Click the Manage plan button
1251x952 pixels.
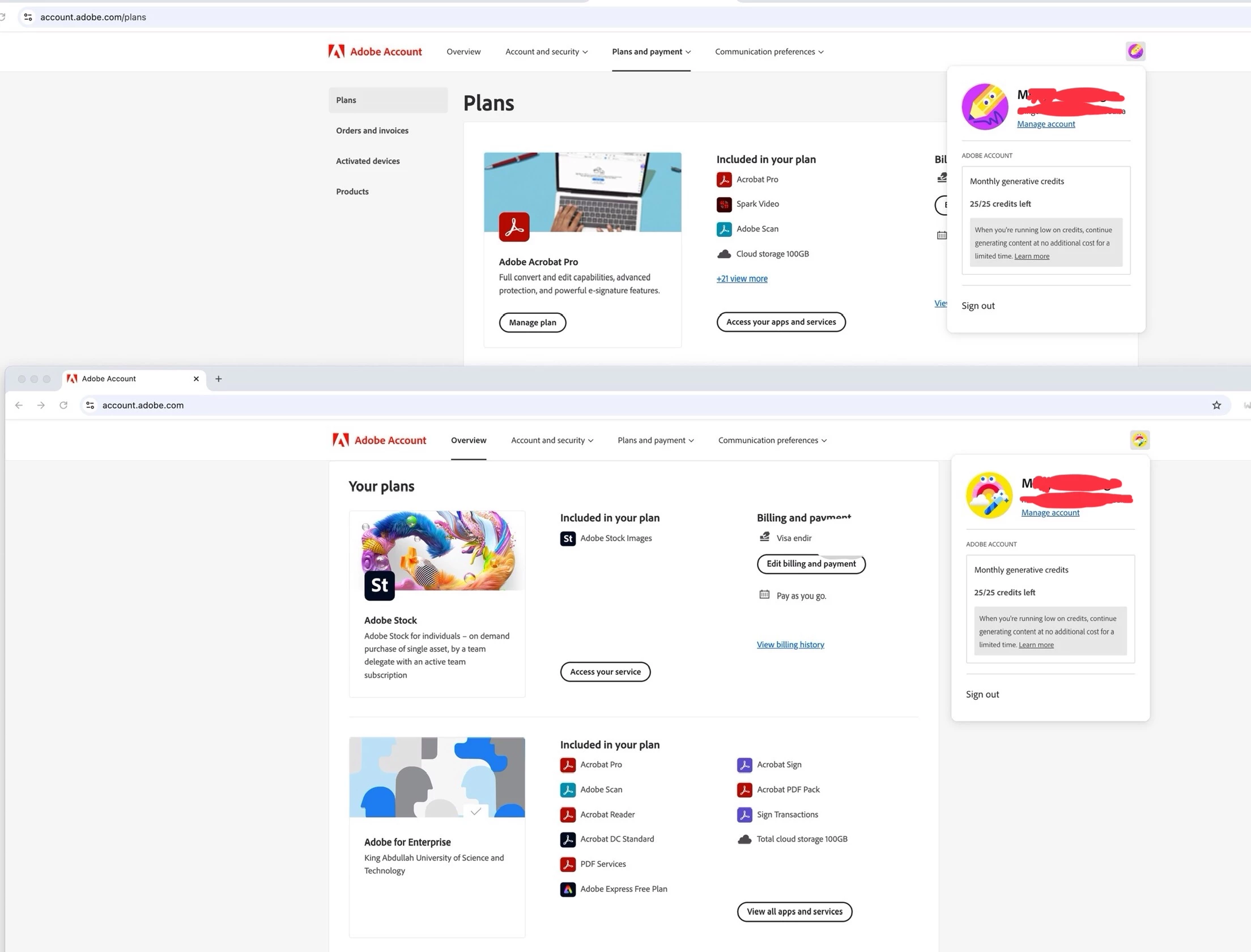(532, 322)
